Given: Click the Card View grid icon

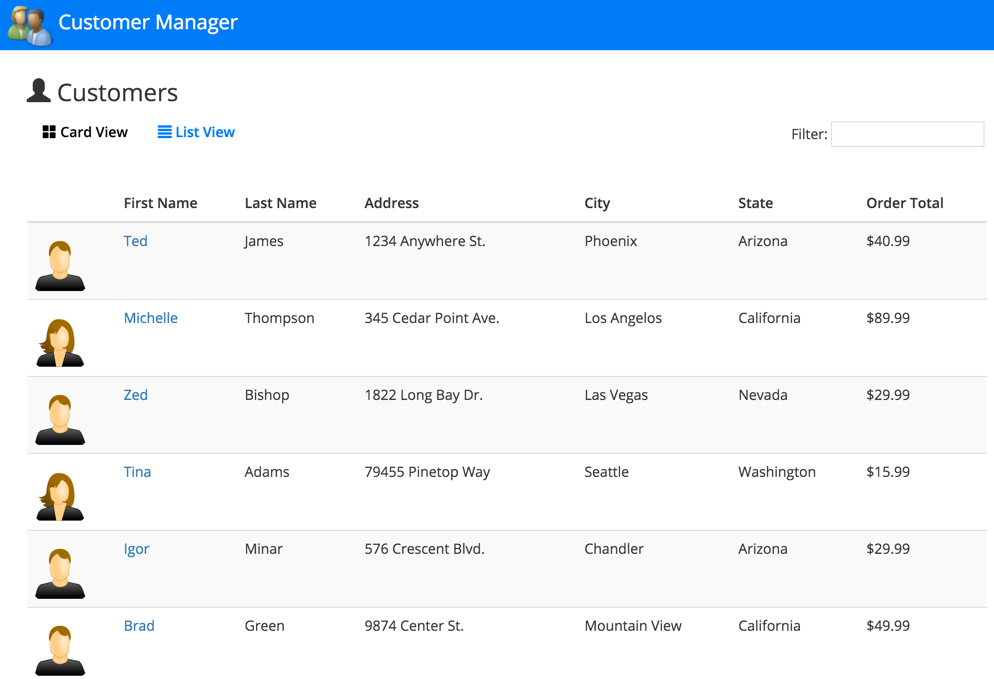Looking at the screenshot, I should pos(49,132).
